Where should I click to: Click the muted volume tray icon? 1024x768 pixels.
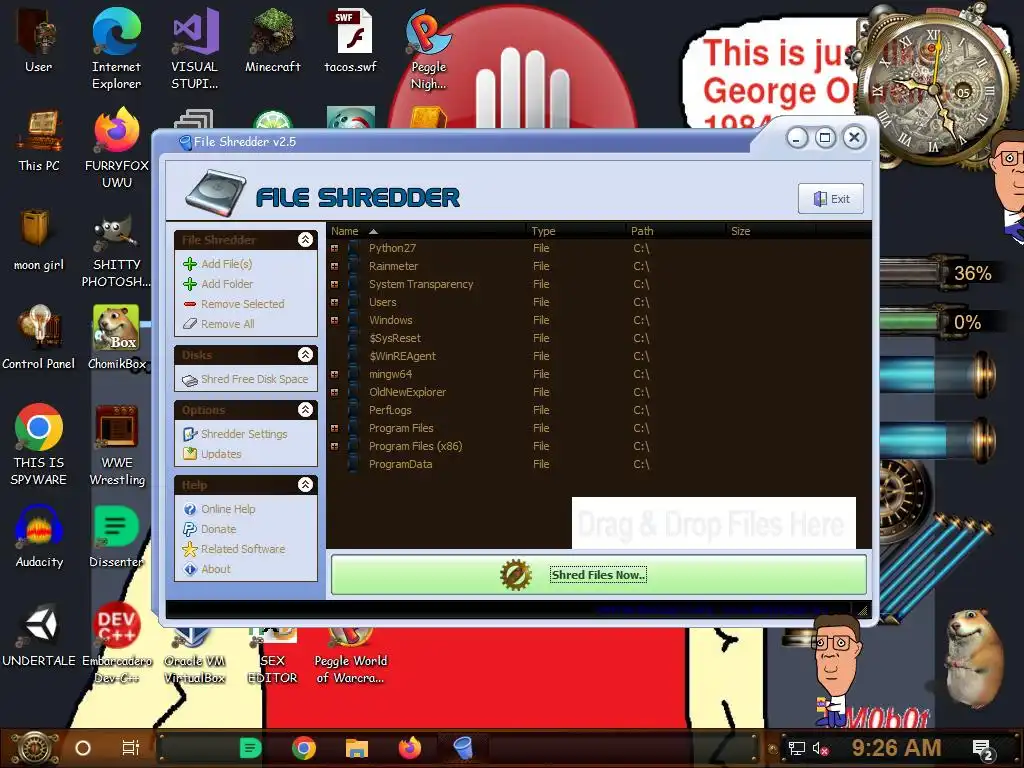pyautogui.click(x=820, y=748)
